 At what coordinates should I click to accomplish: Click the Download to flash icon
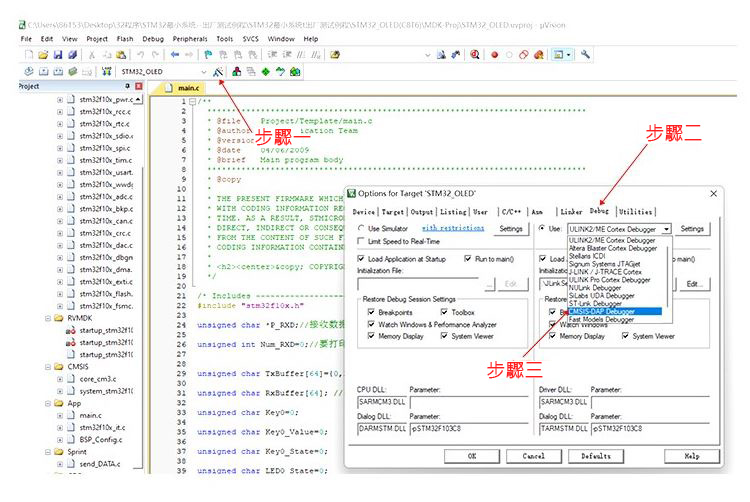pos(107,72)
